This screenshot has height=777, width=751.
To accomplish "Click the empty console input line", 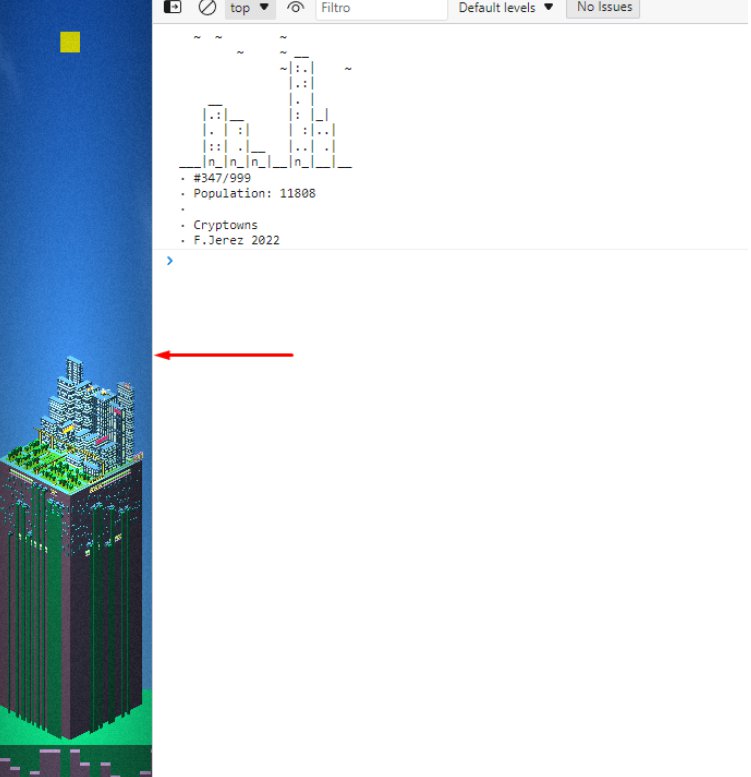I will pyautogui.click(x=450, y=261).
